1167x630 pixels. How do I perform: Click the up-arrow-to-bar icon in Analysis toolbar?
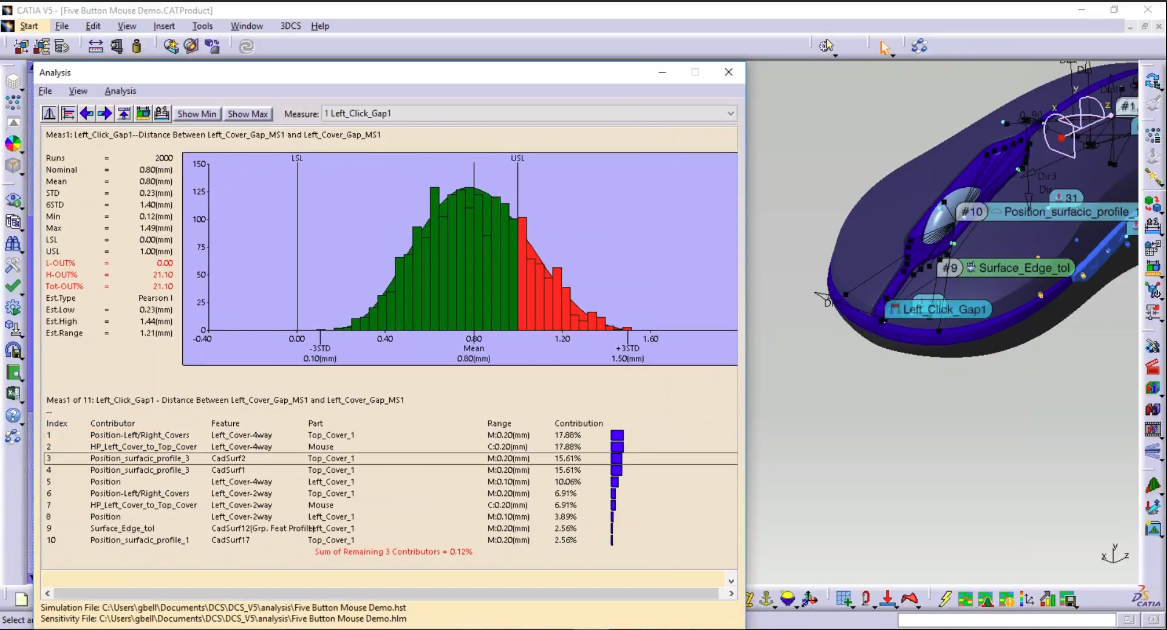124,113
